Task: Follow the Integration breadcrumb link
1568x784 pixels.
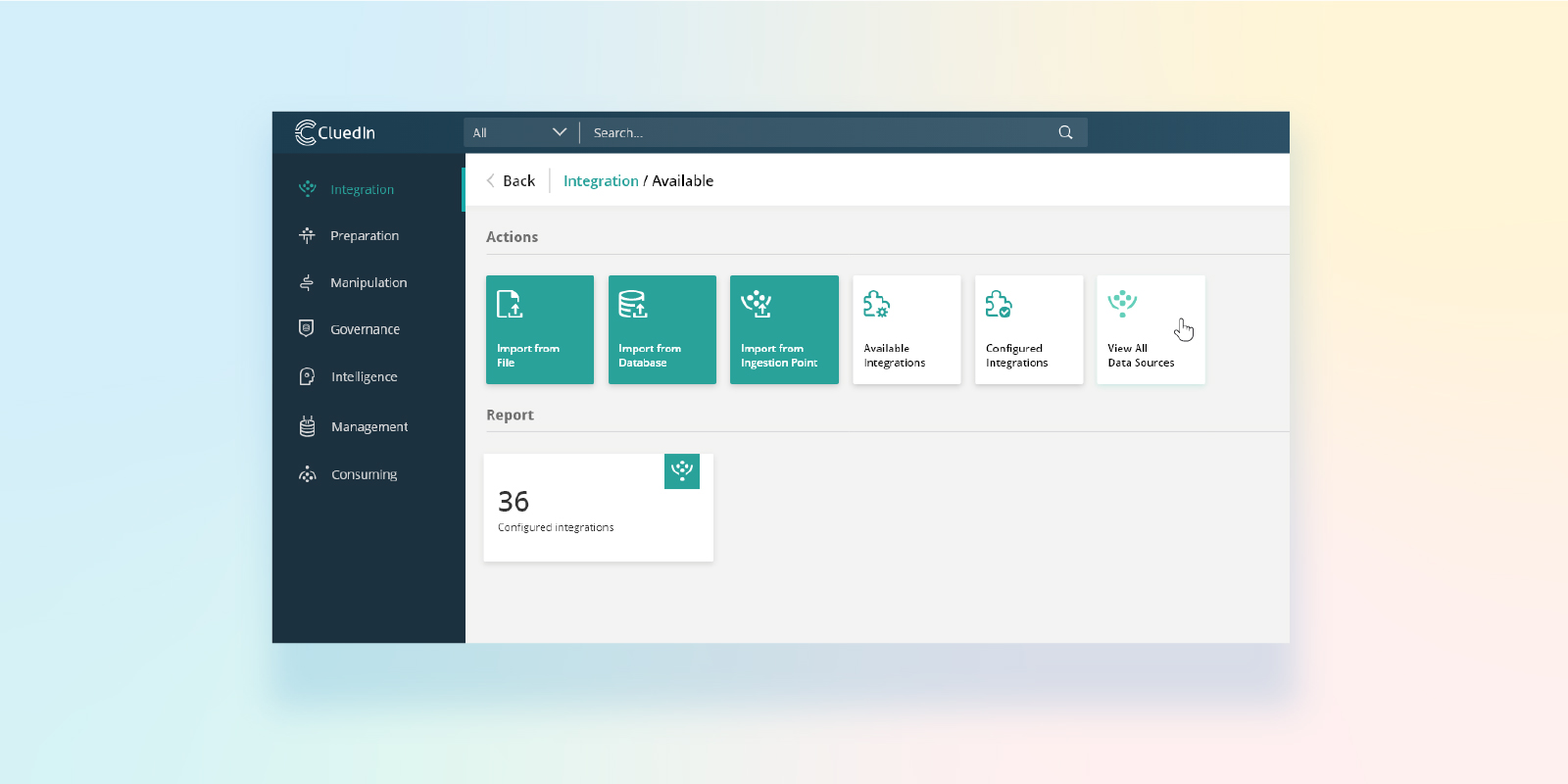Action: [601, 180]
